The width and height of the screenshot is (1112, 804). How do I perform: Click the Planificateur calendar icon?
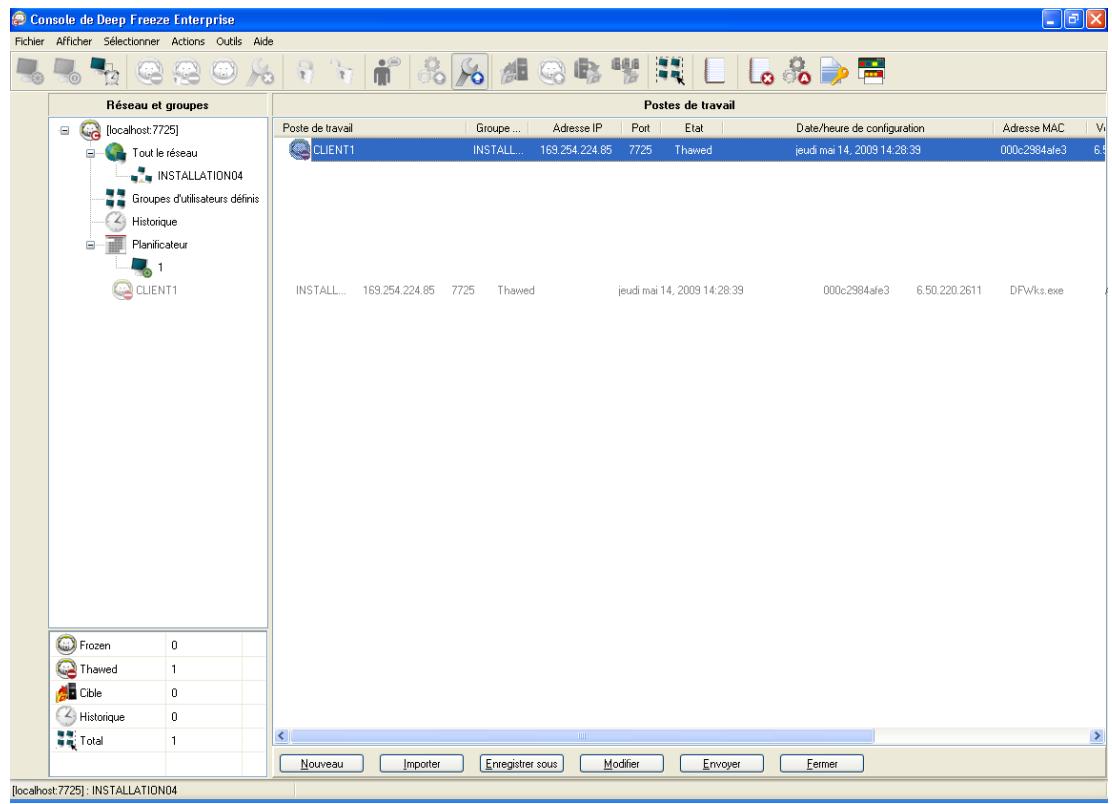point(116,245)
